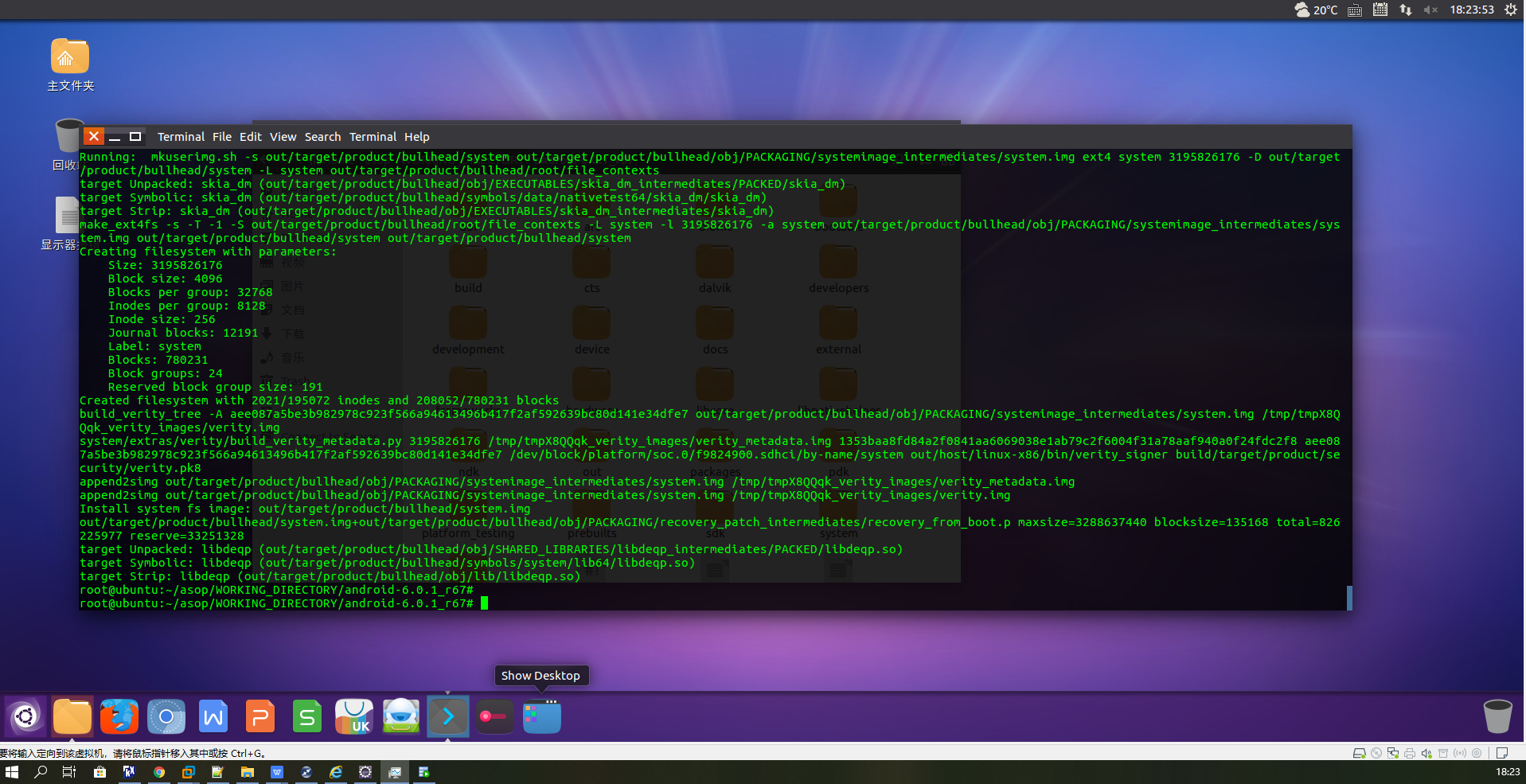Click the Show Desktop icon in dock
Screen dimensions: 1526x784
tap(542, 717)
